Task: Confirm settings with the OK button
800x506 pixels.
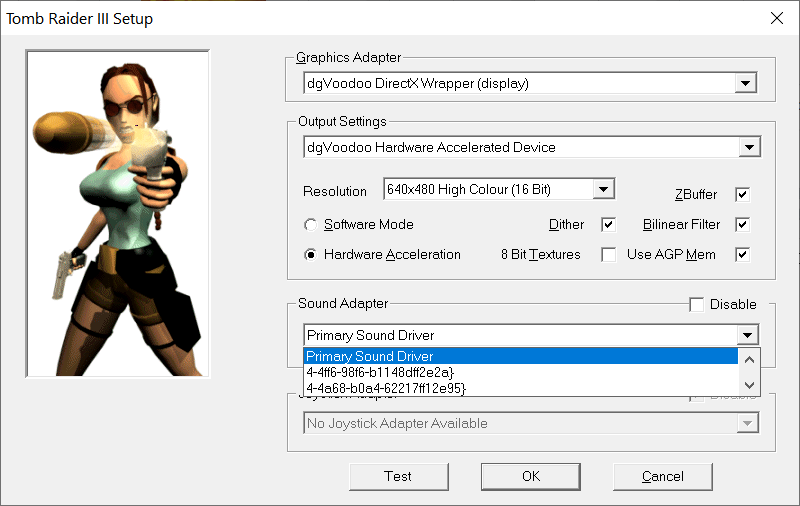Action: point(531,476)
